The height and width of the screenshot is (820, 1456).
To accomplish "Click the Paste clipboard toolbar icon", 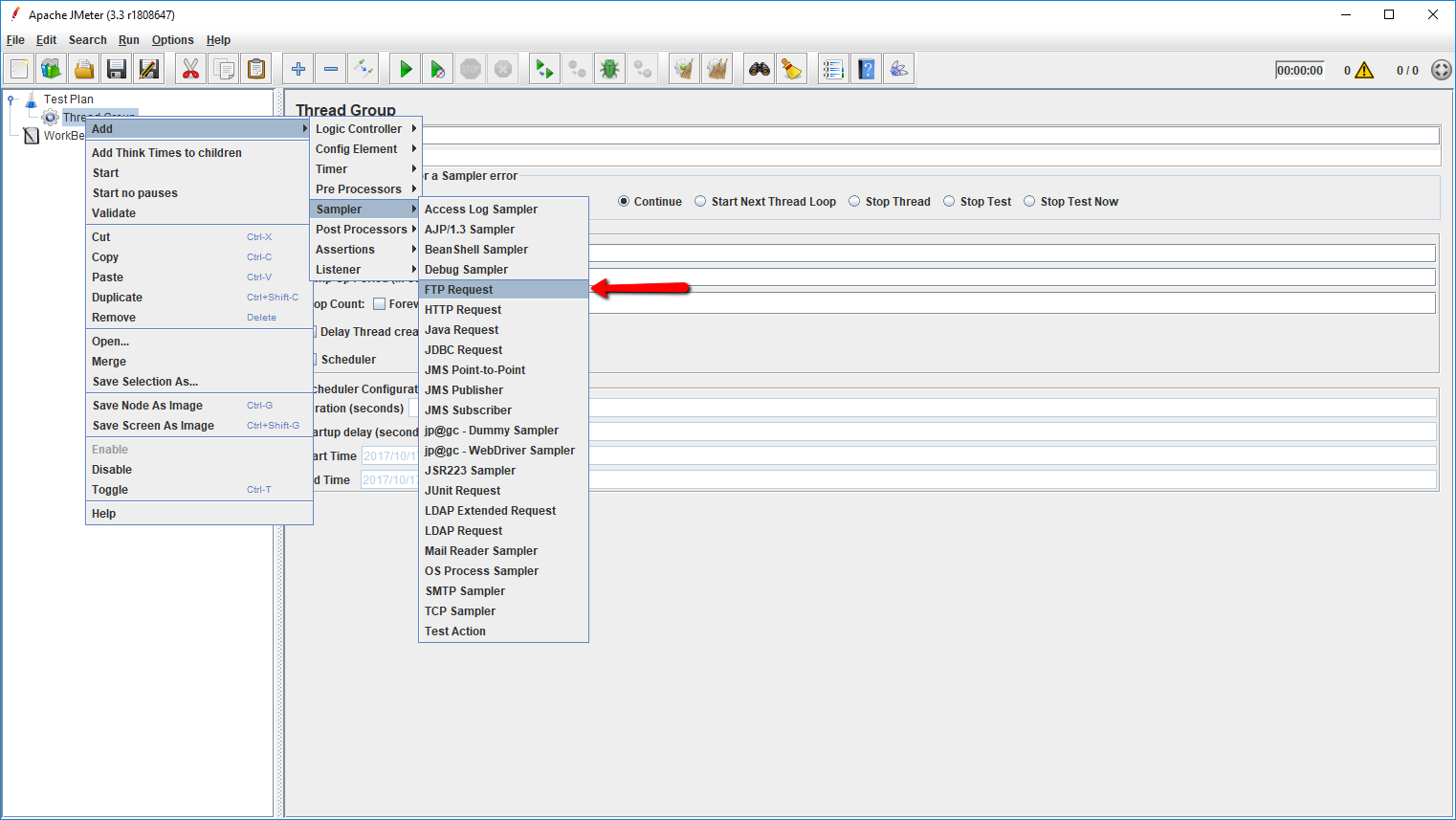I will (256, 69).
